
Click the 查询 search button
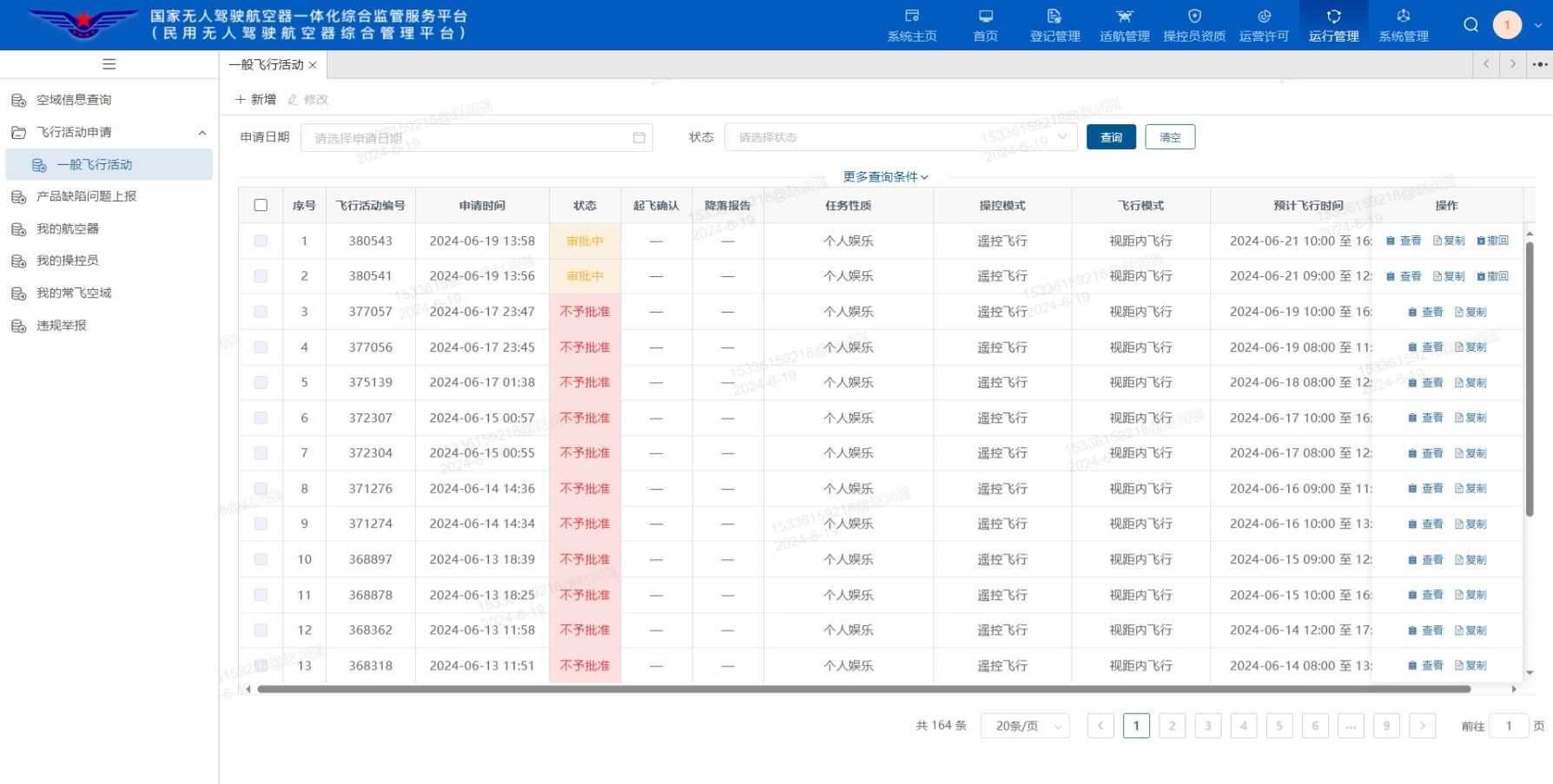pos(1111,137)
